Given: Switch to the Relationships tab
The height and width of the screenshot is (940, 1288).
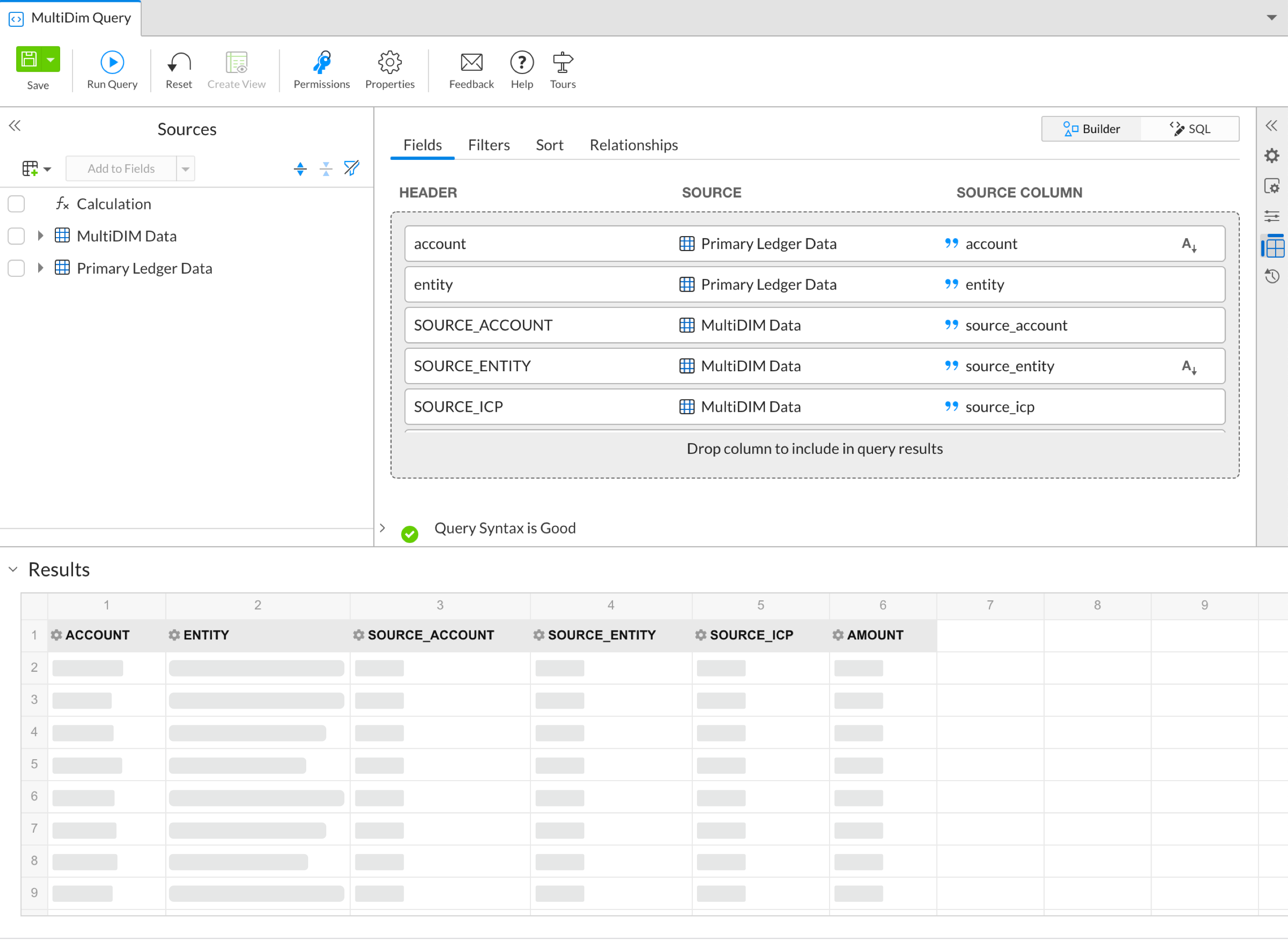Looking at the screenshot, I should pos(633,145).
